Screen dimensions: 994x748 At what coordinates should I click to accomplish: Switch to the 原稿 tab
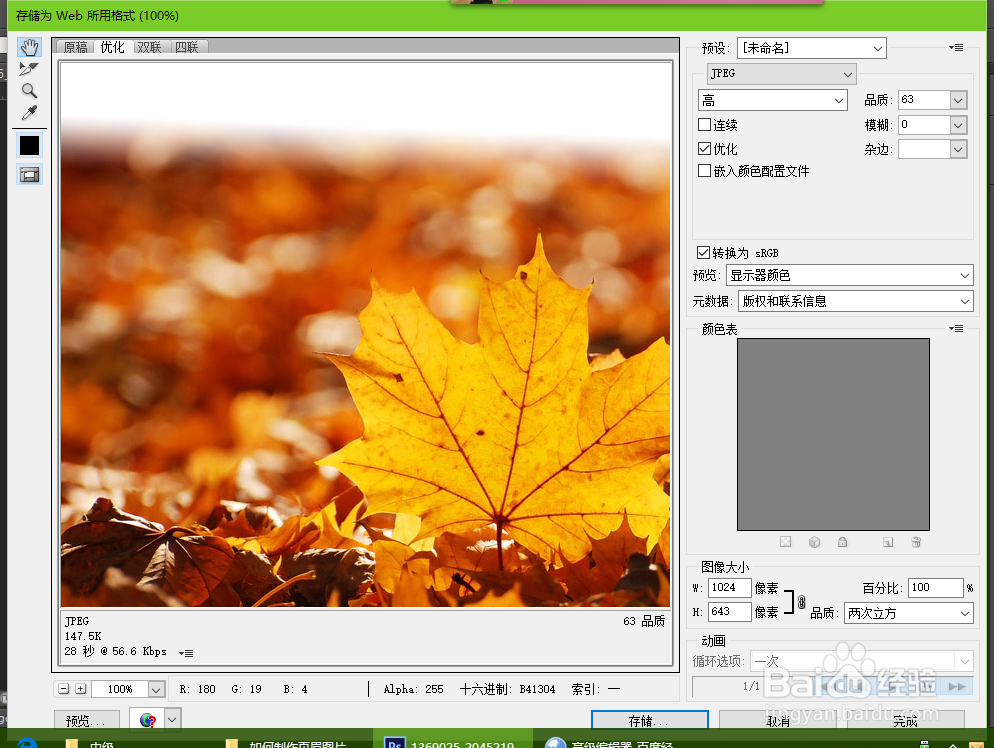point(75,47)
